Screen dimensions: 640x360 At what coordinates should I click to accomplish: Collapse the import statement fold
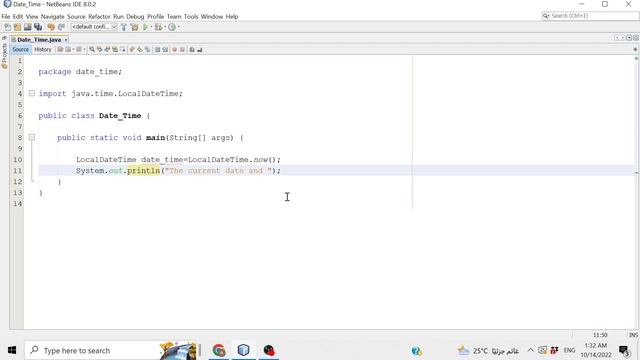pyautogui.click(x=32, y=93)
